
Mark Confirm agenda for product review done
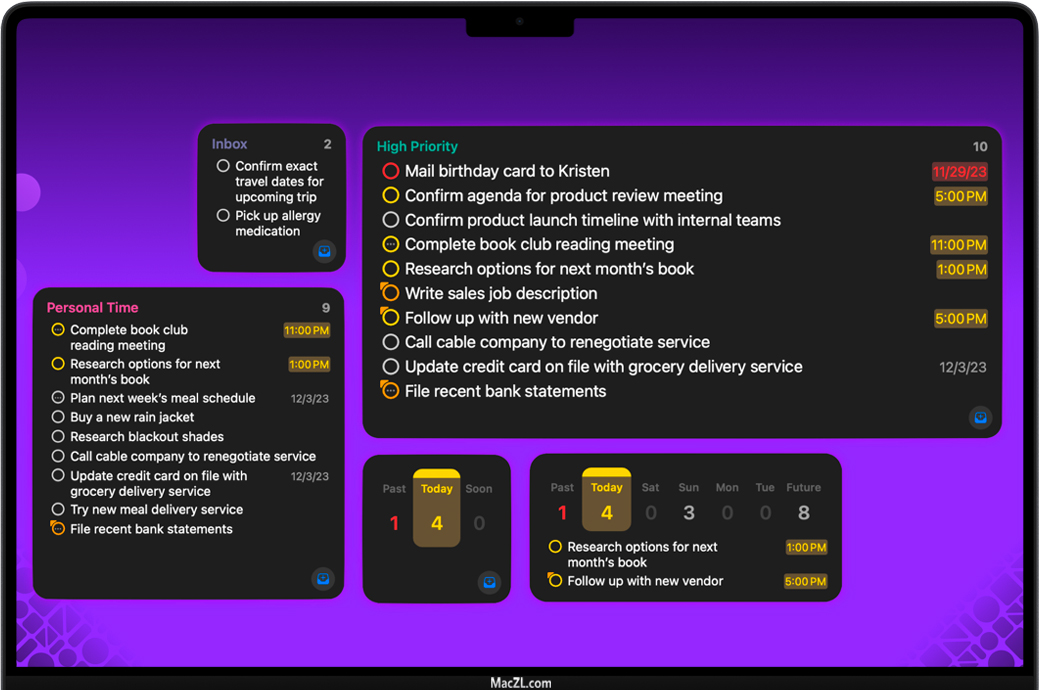pos(391,196)
